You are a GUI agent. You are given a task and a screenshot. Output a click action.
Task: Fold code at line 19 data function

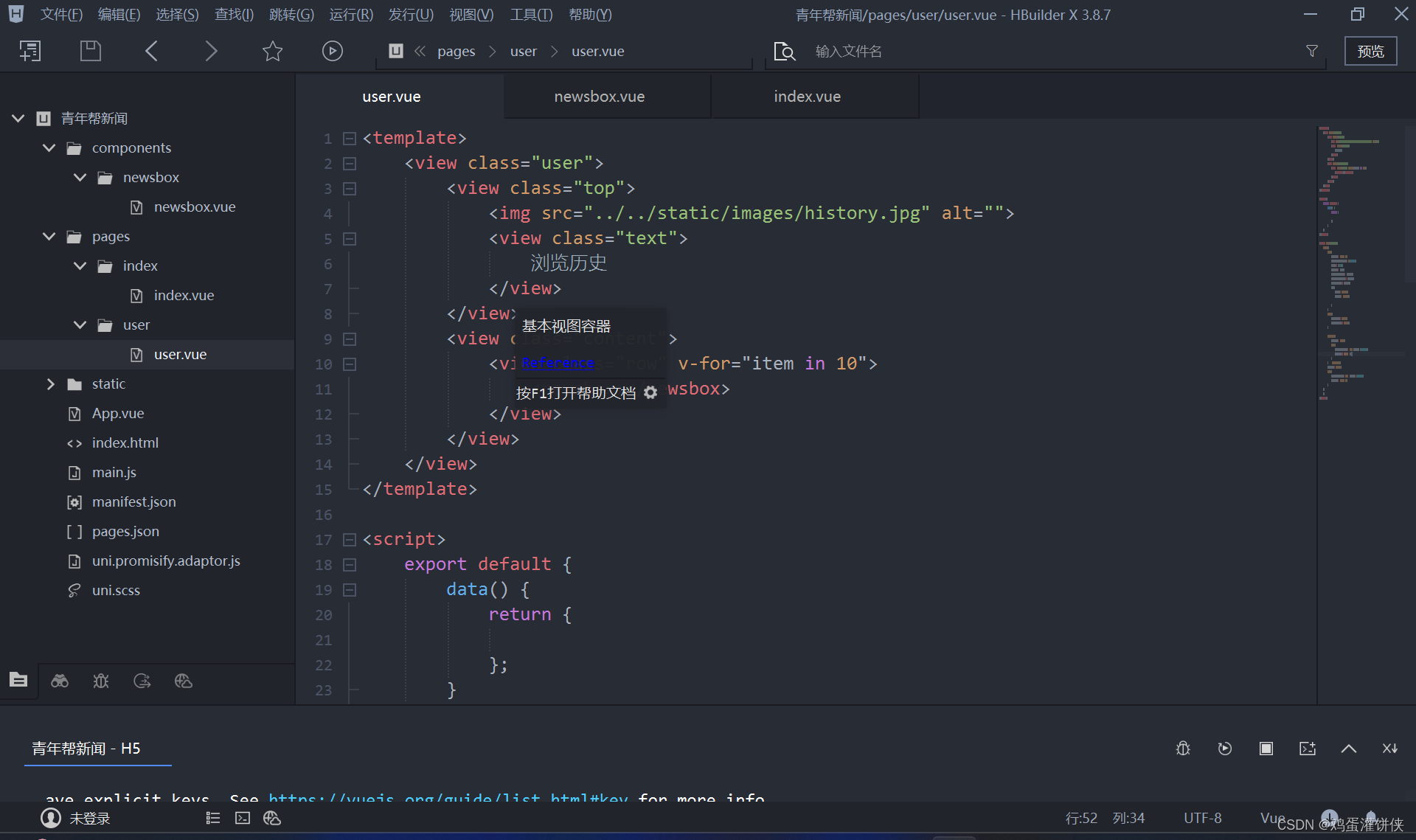pyautogui.click(x=350, y=590)
